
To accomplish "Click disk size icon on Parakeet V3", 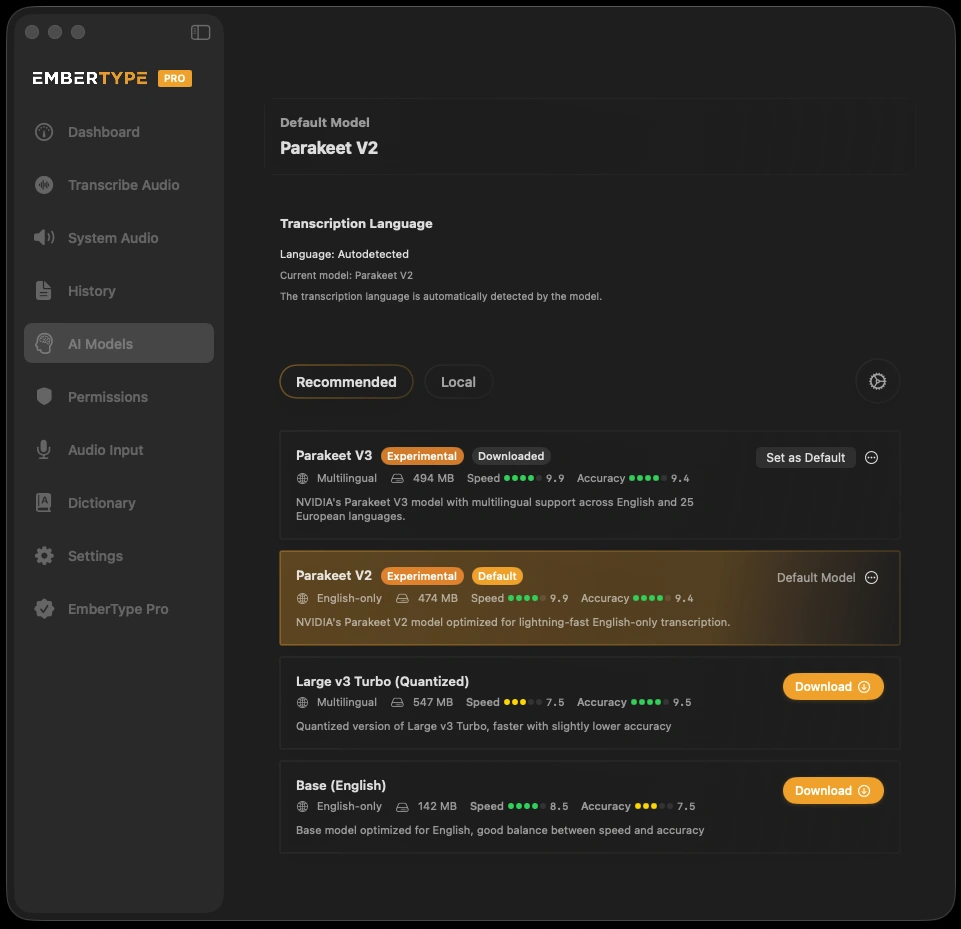I will pyautogui.click(x=397, y=479).
